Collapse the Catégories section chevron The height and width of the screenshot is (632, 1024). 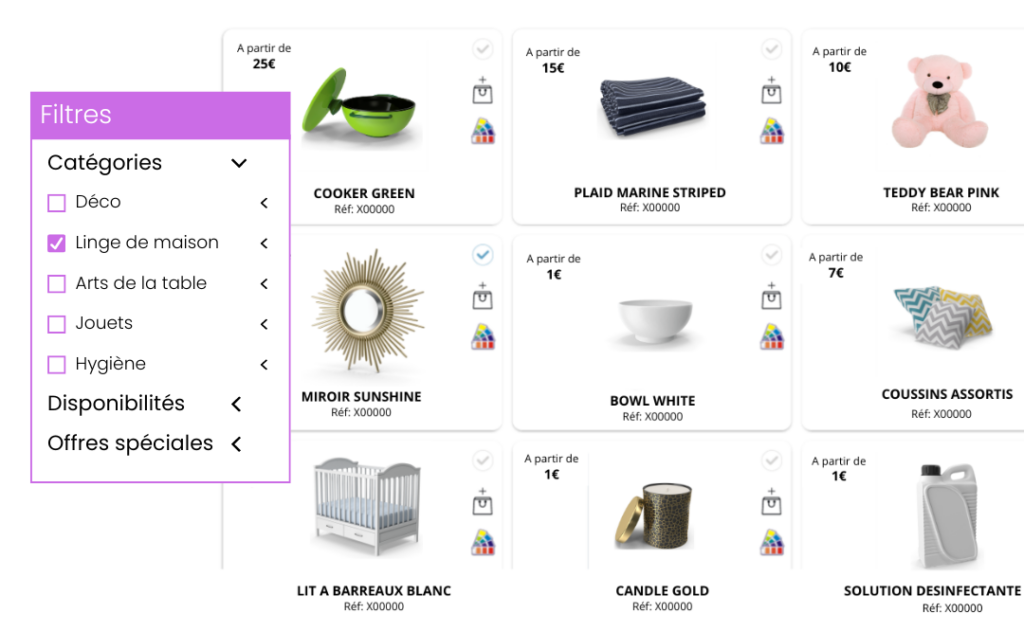pos(239,163)
